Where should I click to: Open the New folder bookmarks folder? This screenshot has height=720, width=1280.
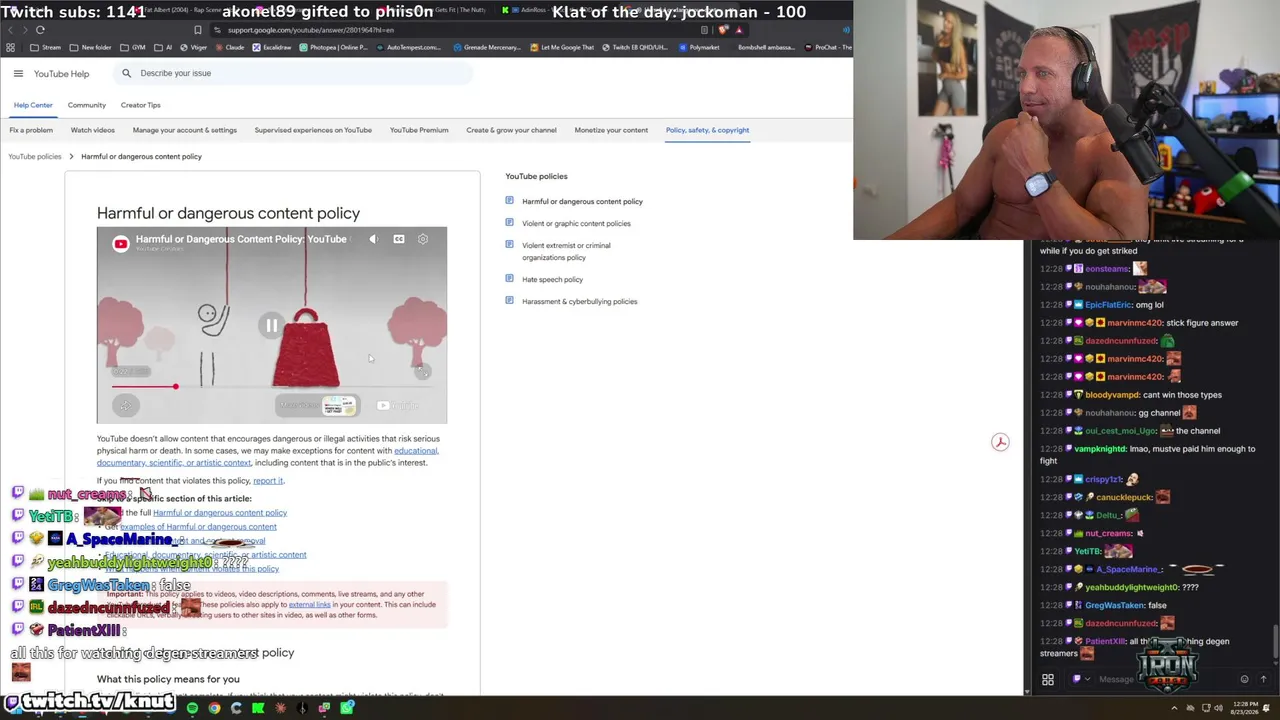(91, 47)
